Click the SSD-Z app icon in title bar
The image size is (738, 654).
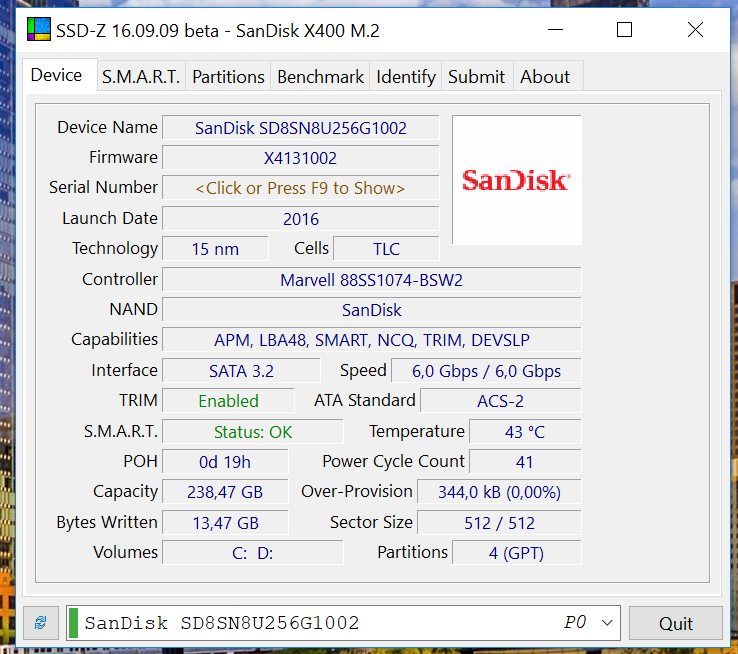[39, 29]
